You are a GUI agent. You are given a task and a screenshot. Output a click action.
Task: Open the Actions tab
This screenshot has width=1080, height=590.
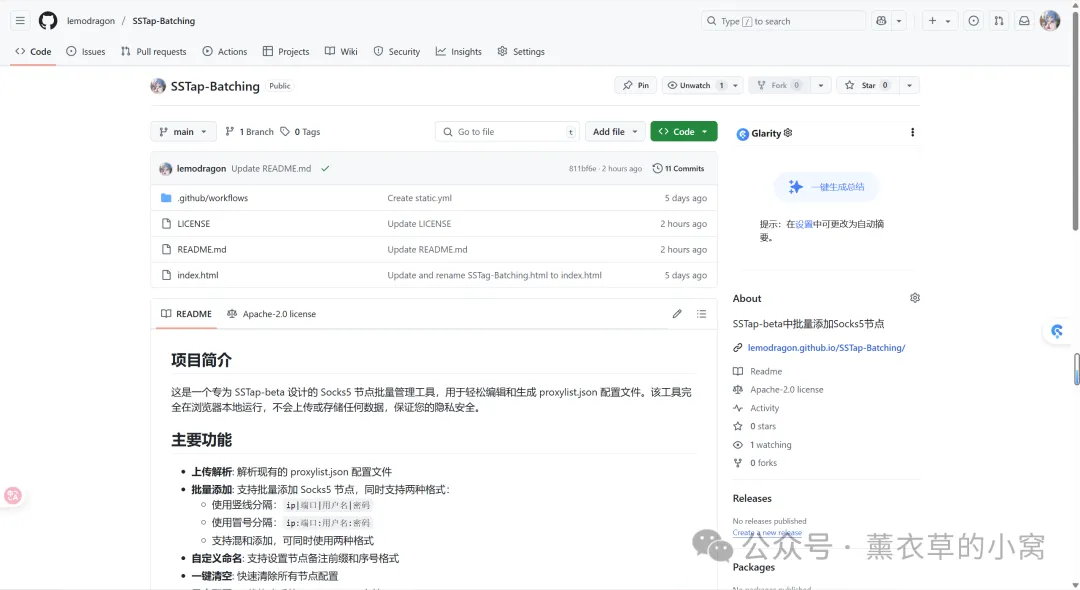(225, 51)
